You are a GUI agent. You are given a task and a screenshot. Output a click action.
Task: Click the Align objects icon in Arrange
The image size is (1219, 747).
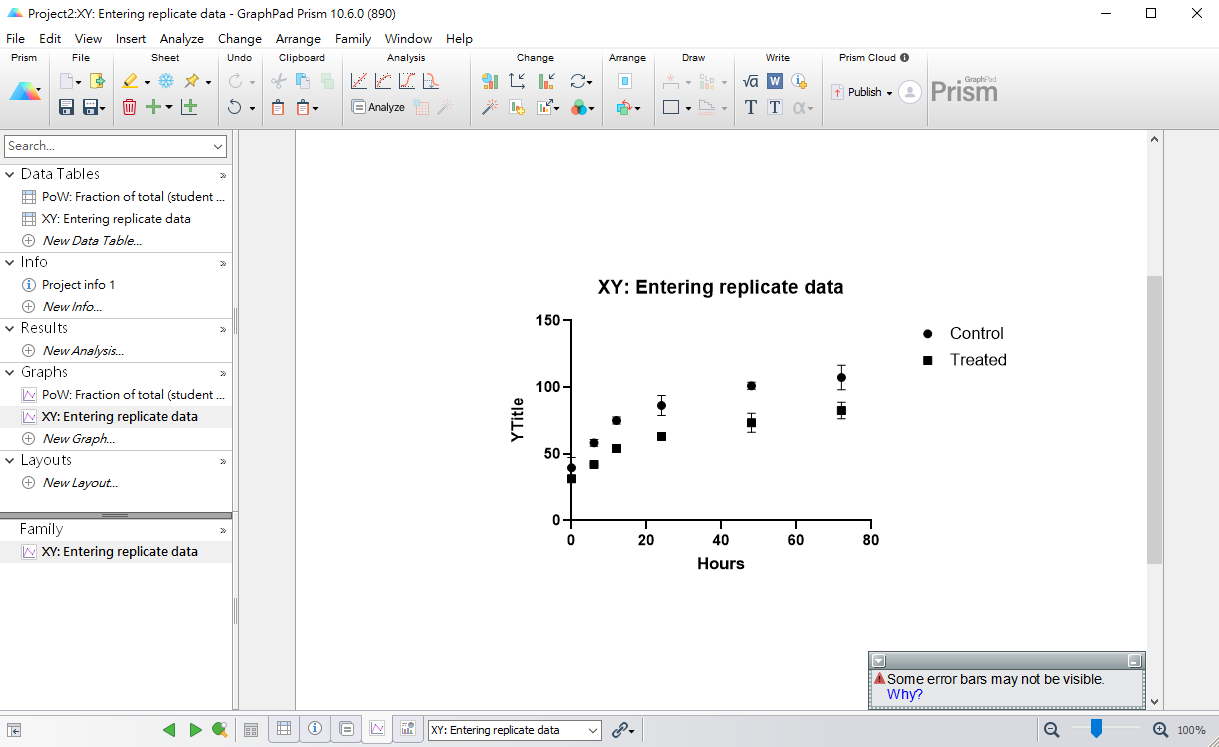(625, 81)
